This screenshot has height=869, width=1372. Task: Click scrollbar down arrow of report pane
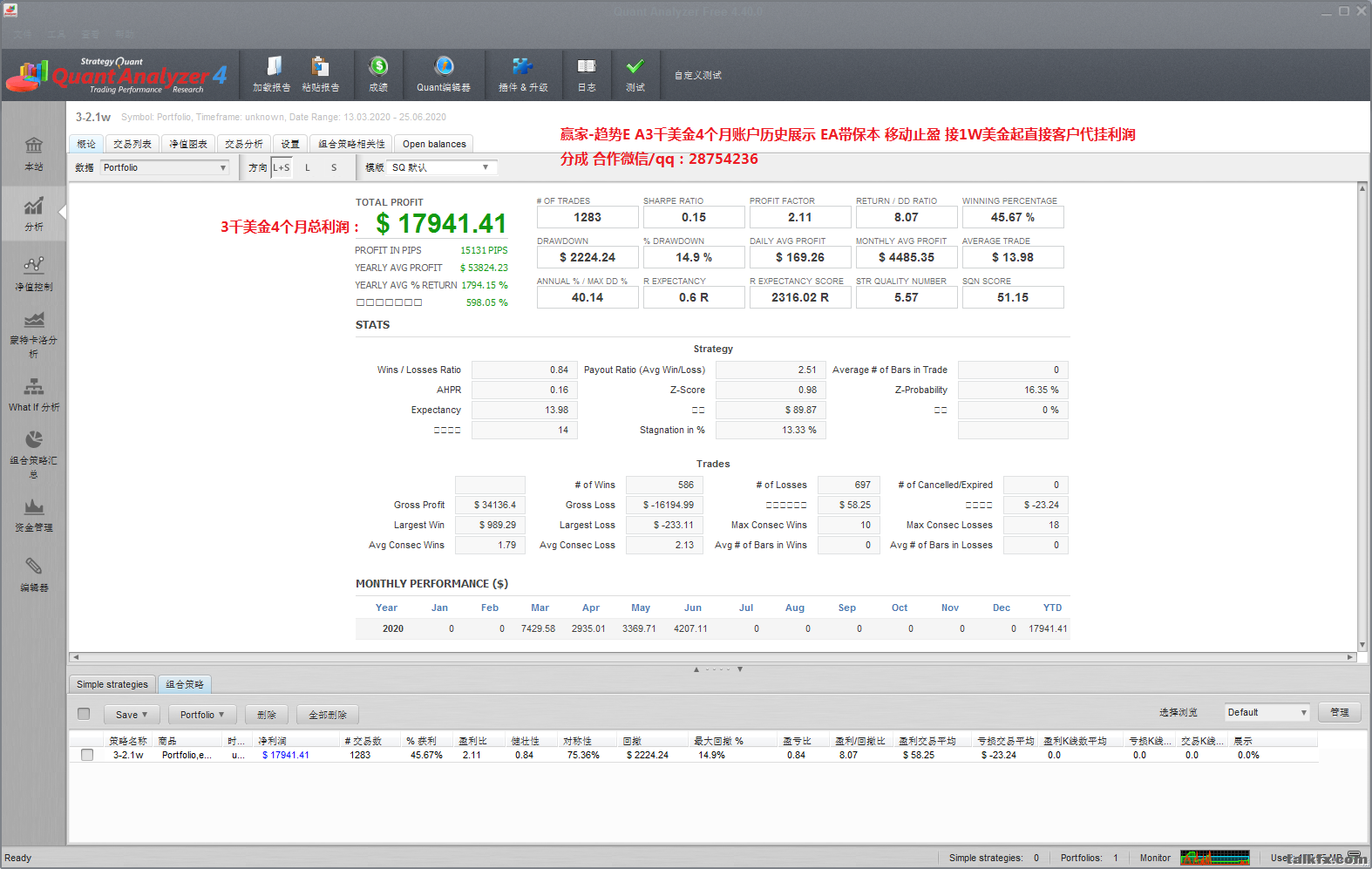[1362, 646]
